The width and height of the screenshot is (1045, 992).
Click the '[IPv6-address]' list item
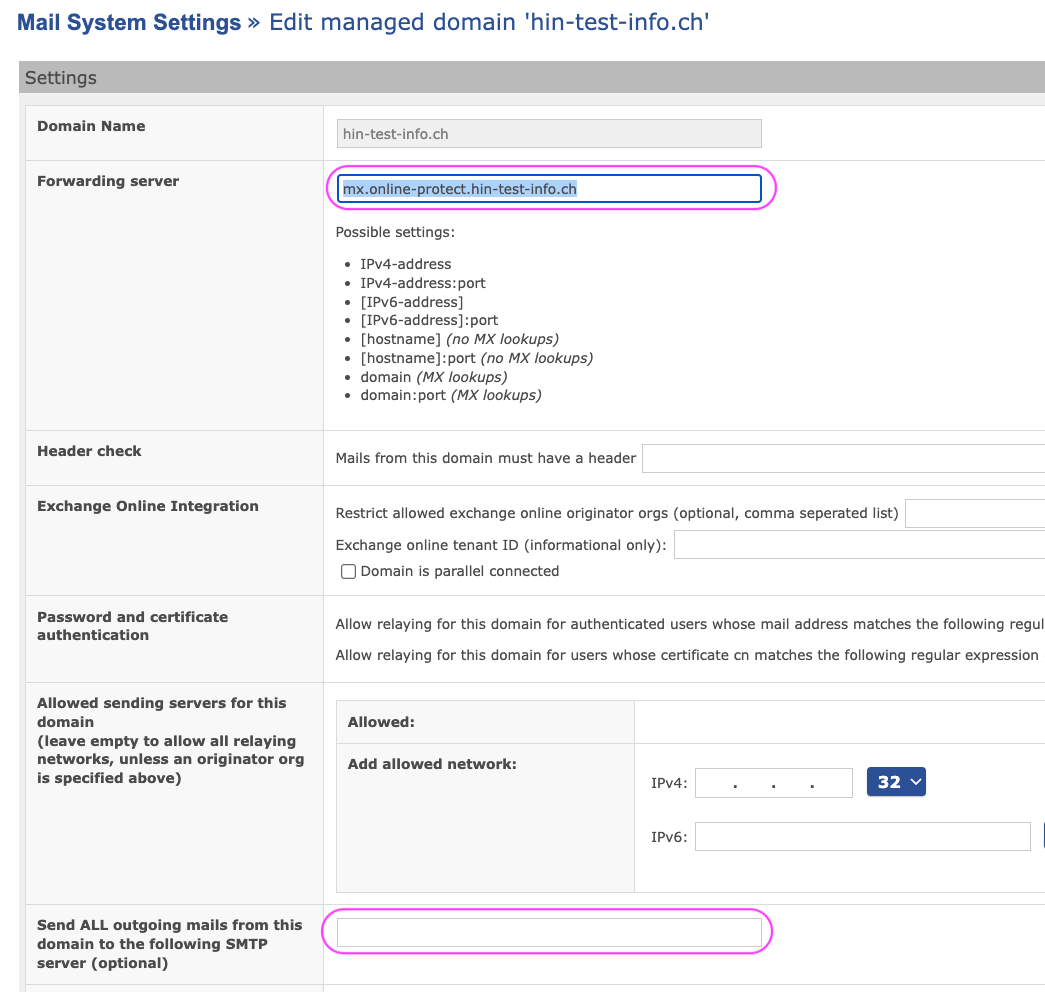[412, 301]
